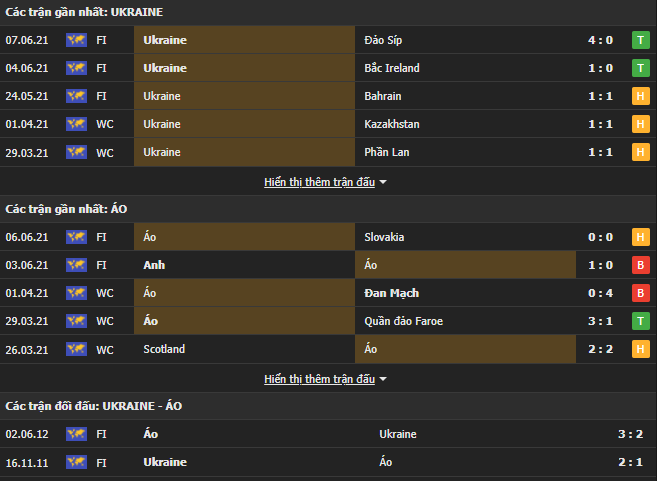Open the Scotland vs Áo 2:2 match

pyautogui.click(x=300, y=349)
